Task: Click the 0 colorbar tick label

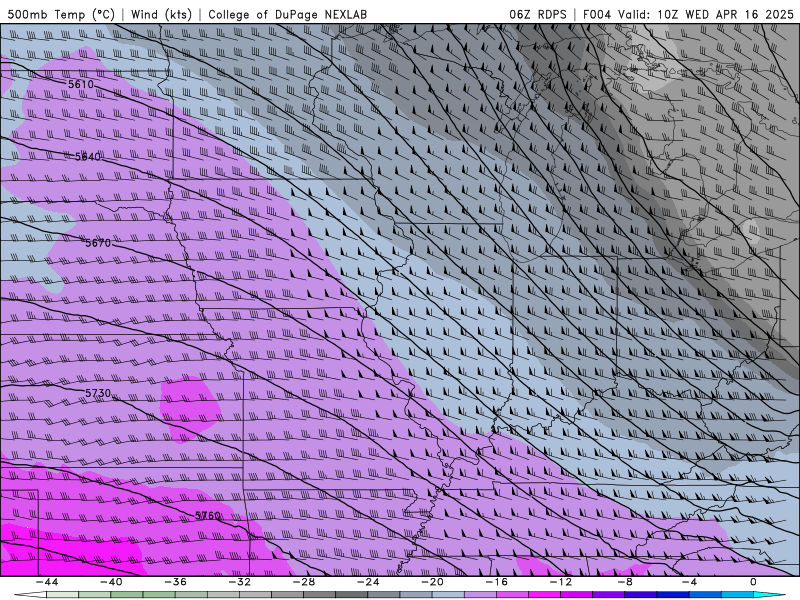Action: point(753,582)
